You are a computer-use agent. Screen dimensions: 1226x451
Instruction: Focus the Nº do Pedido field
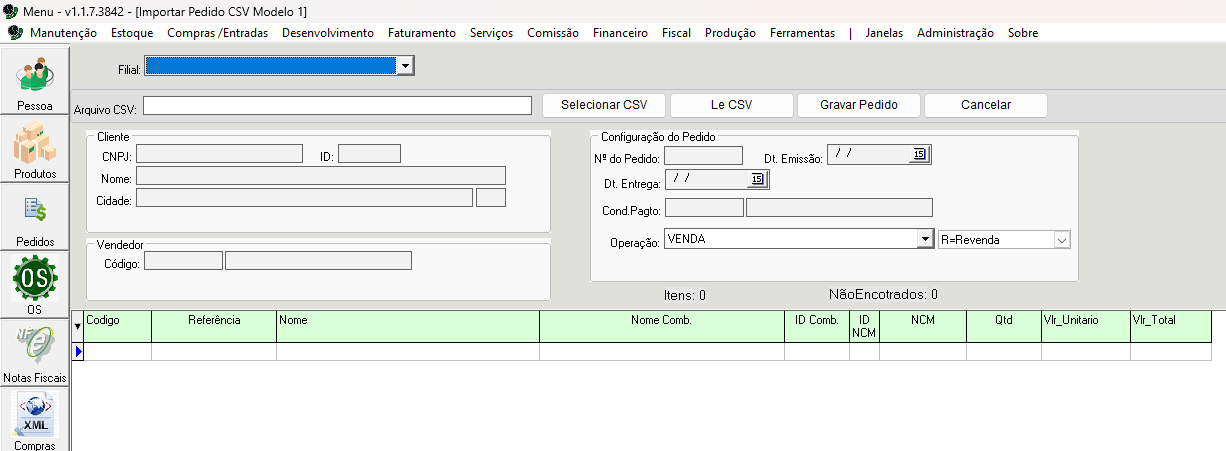[703, 155]
